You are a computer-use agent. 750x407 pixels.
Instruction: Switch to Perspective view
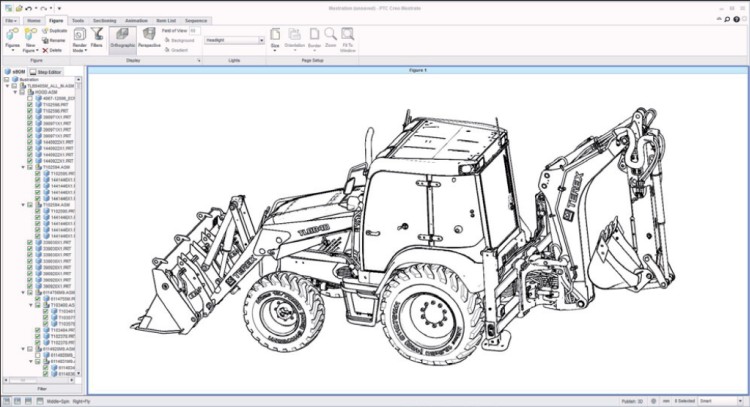pos(148,36)
